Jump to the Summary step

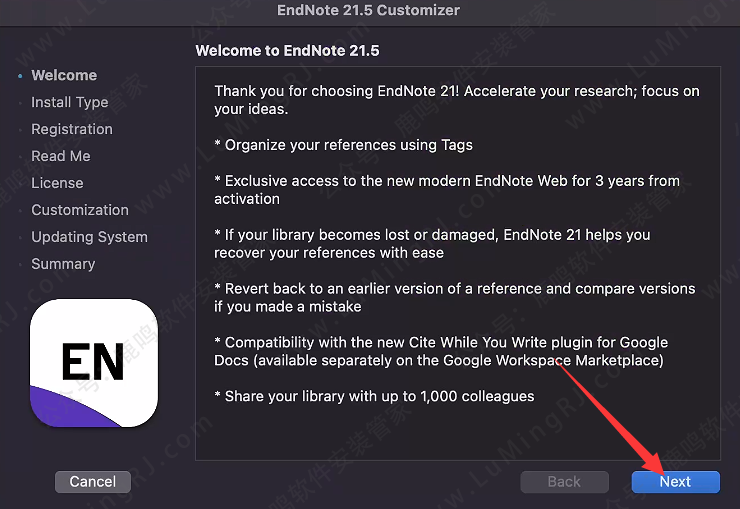point(63,264)
